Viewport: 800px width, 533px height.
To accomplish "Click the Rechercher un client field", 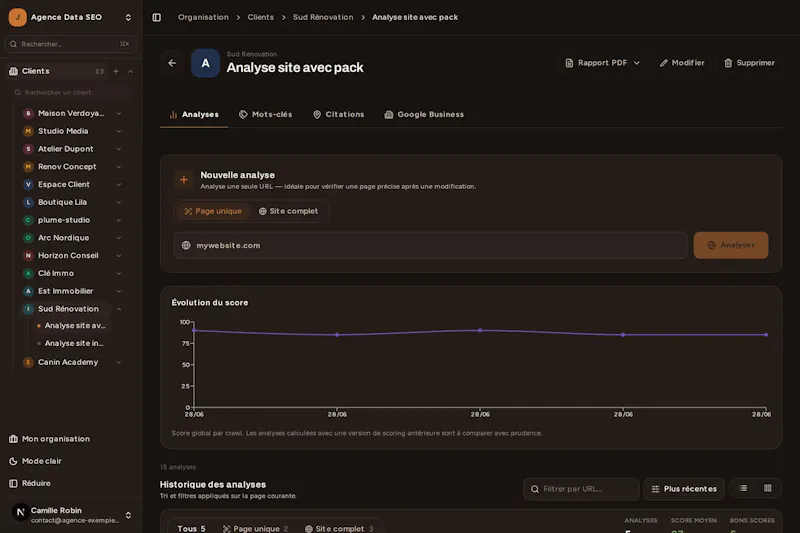I will (x=70, y=92).
